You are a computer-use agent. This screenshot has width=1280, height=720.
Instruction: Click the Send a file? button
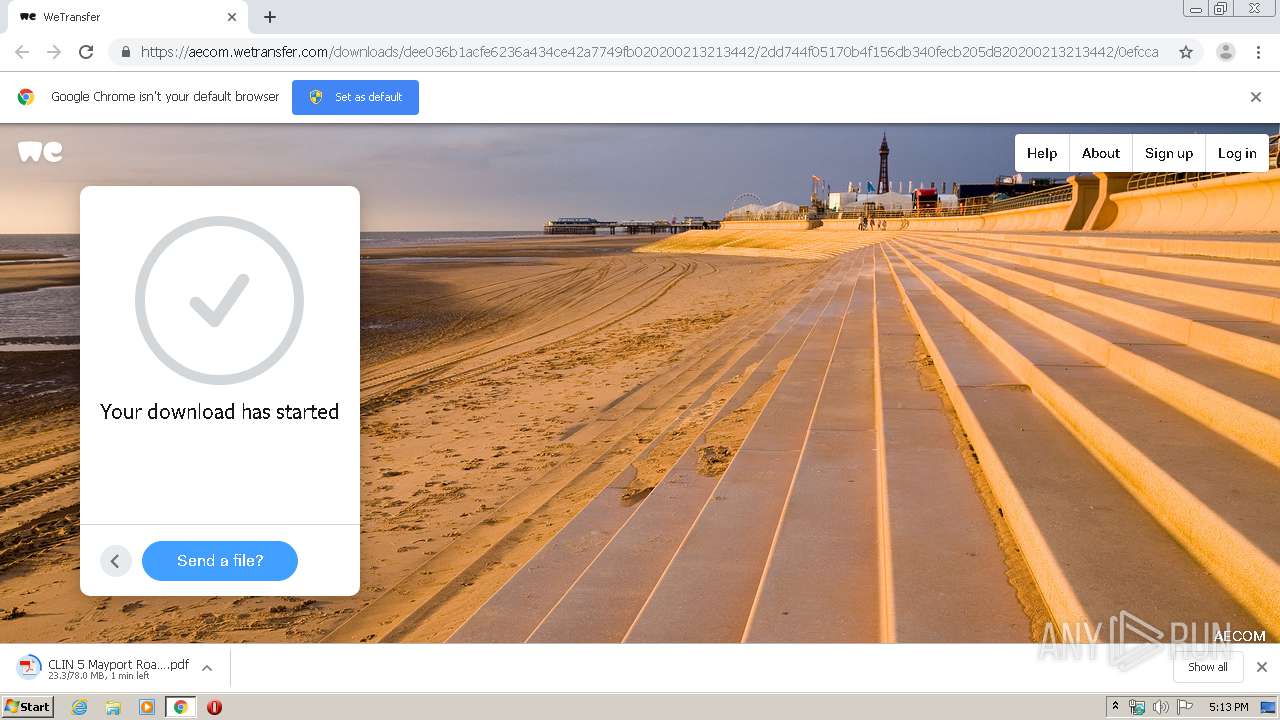[220, 561]
